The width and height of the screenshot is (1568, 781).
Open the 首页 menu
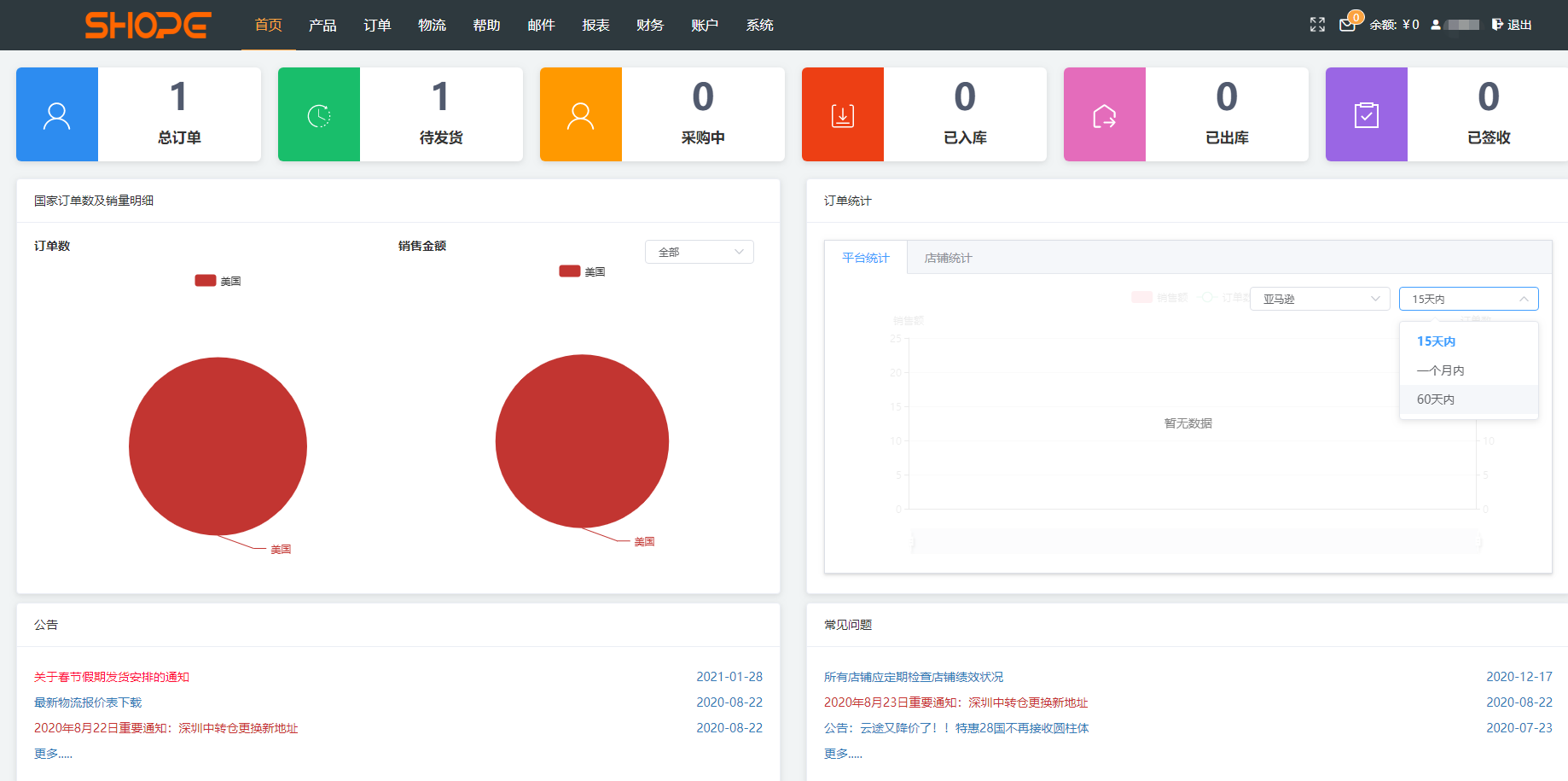point(269,25)
